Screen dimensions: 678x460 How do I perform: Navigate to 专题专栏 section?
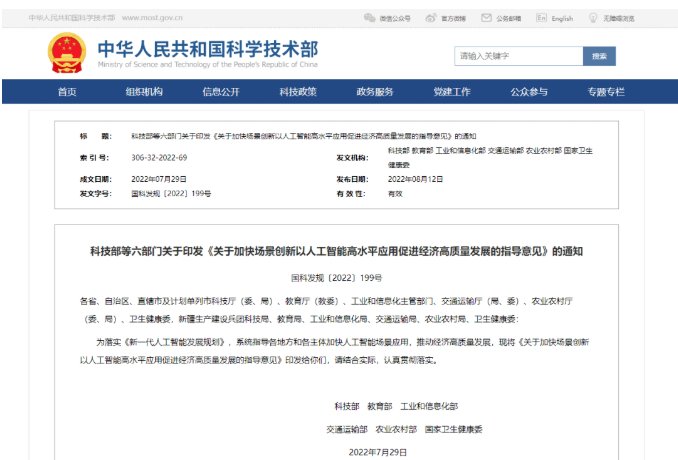pyautogui.click(x=606, y=92)
